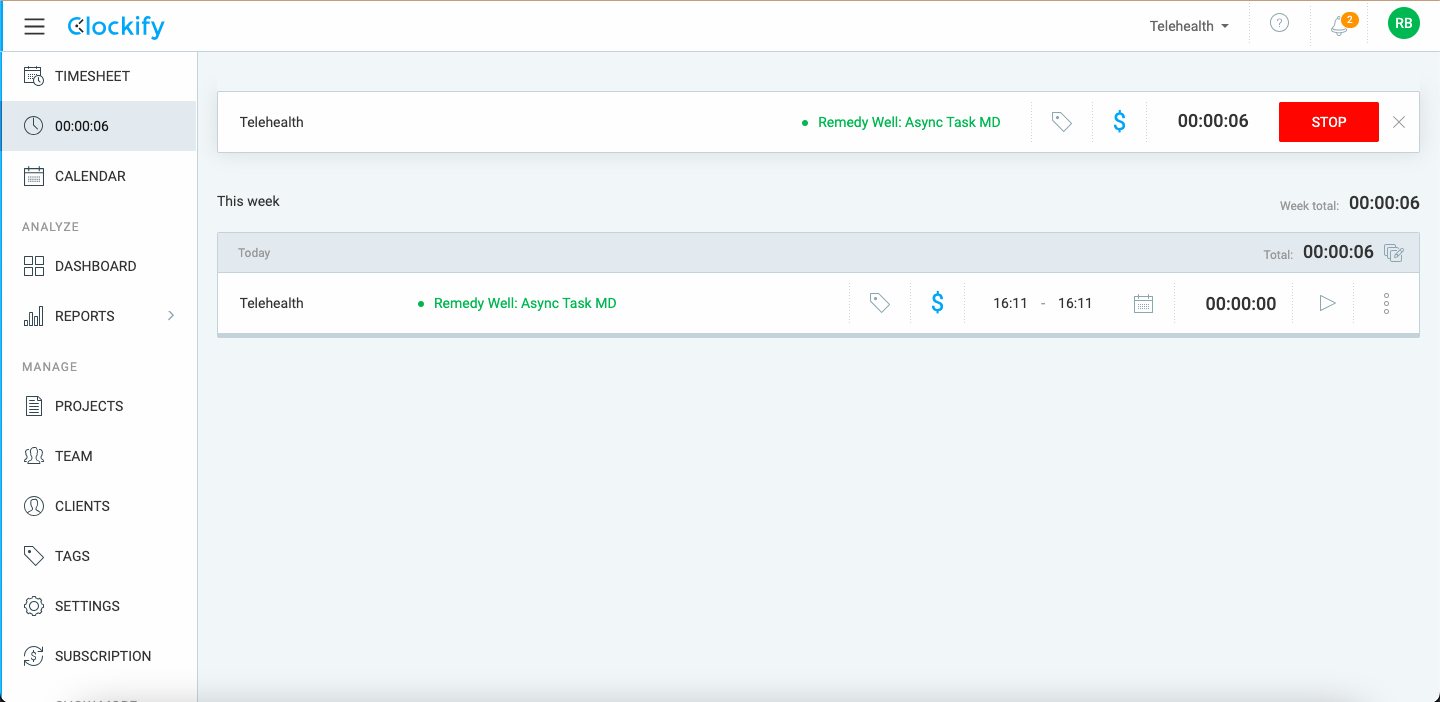This screenshot has height=702, width=1440.
Task: Open Projects in sidebar
Action: (x=99, y=406)
